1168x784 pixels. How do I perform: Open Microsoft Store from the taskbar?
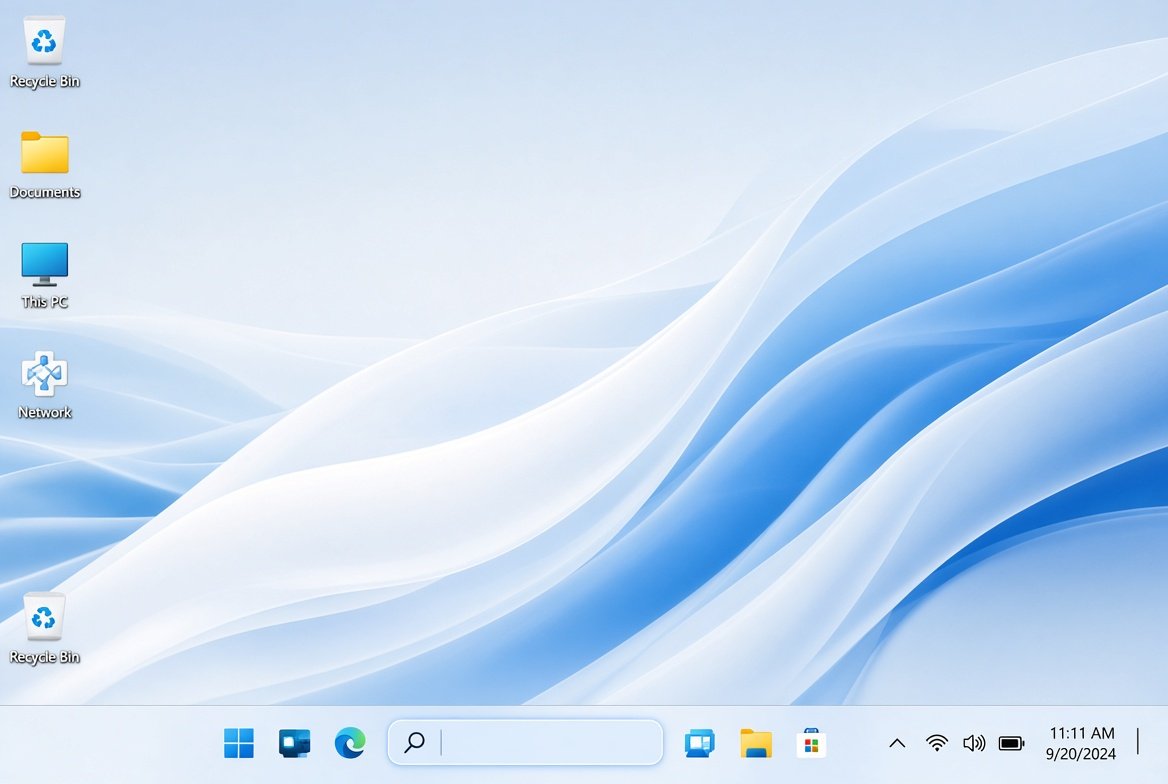click(811, 743)
